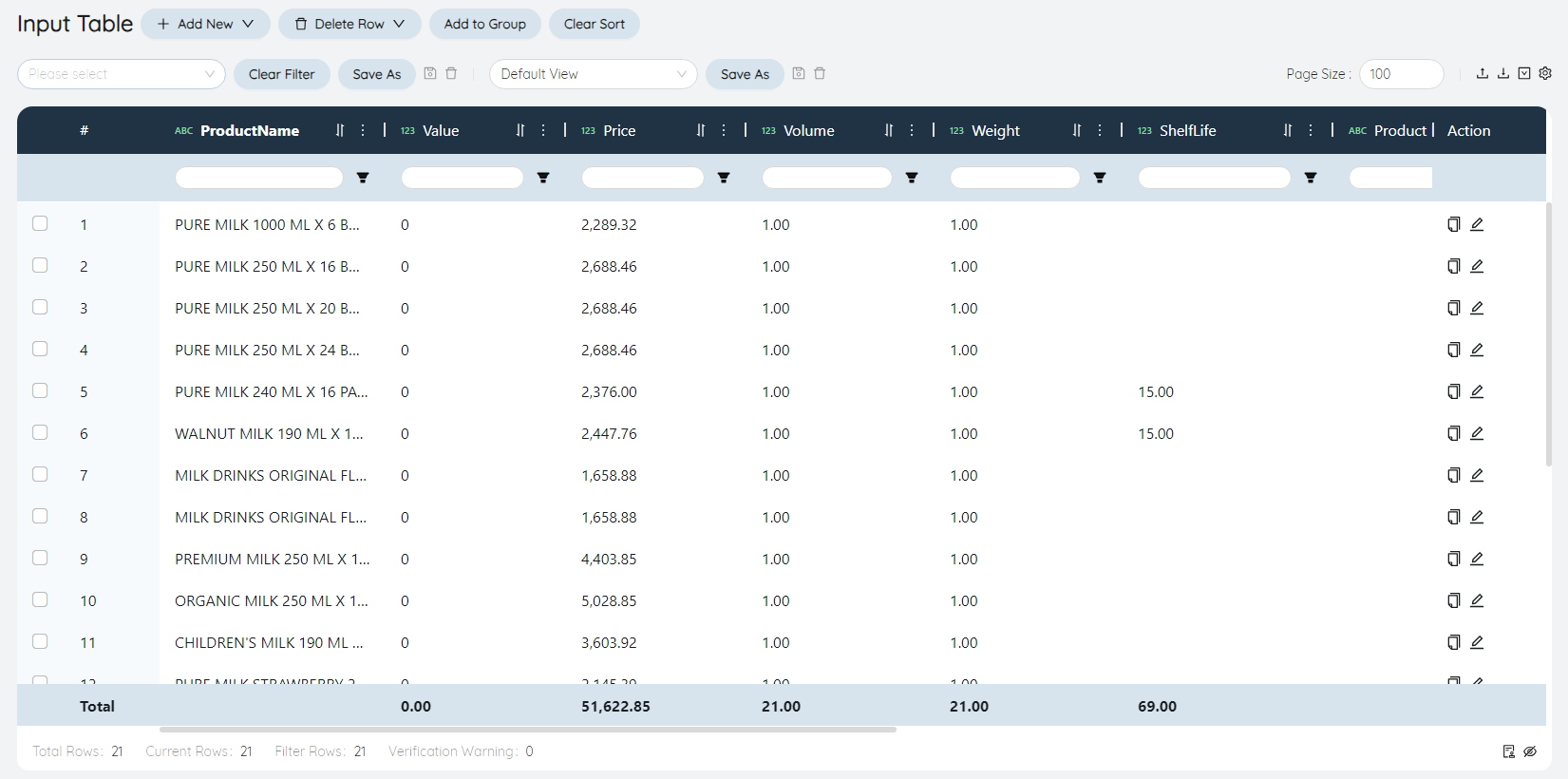Screen dimensions: 1568x779
Task: Click the ShelfLife 15.00 cell in row 5
Action: (1156, 391)
